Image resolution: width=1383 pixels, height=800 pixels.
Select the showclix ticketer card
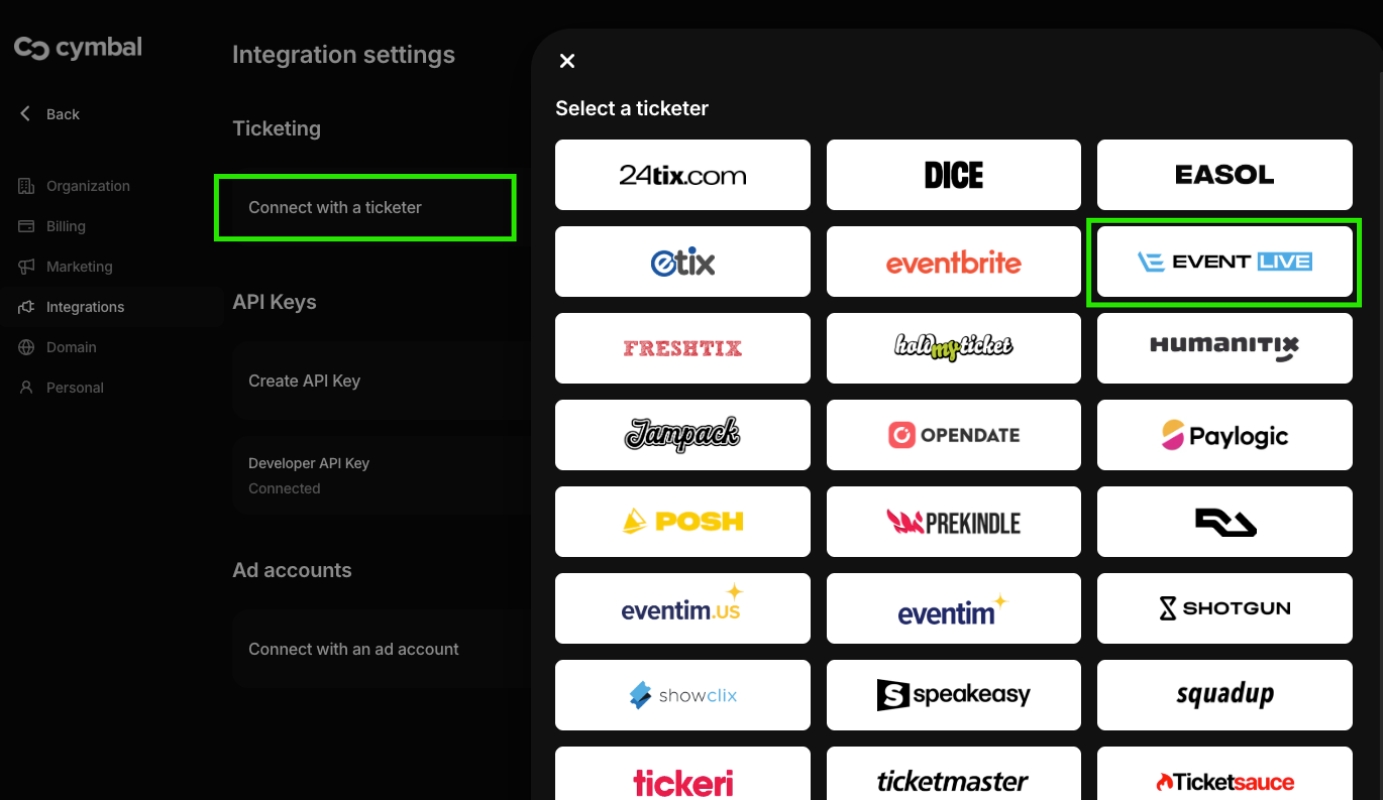coord(682,695)
